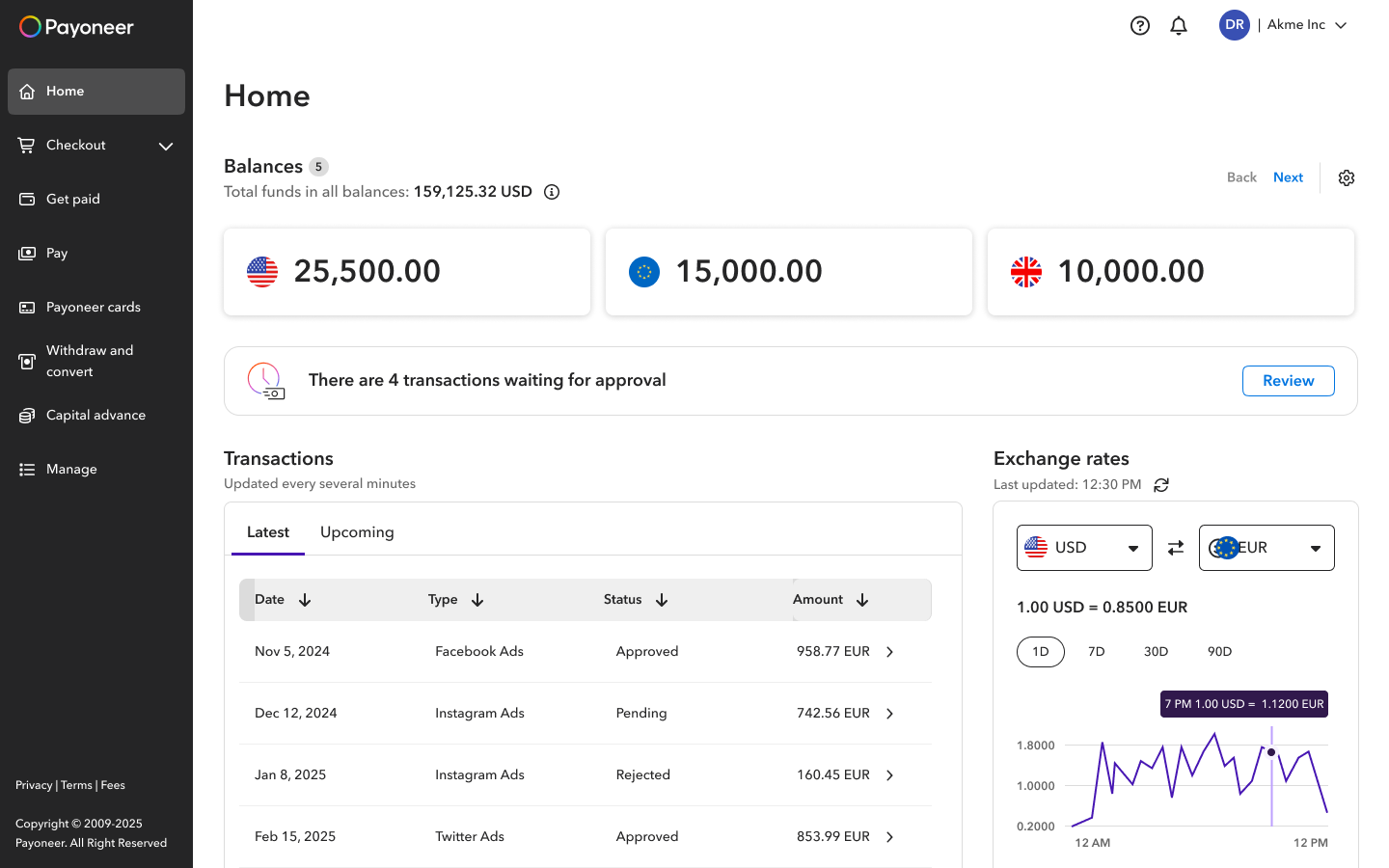Viewport: 1389px width, 868px height.
Task: Open the help question mark icon
Action: pos(1140,26)
